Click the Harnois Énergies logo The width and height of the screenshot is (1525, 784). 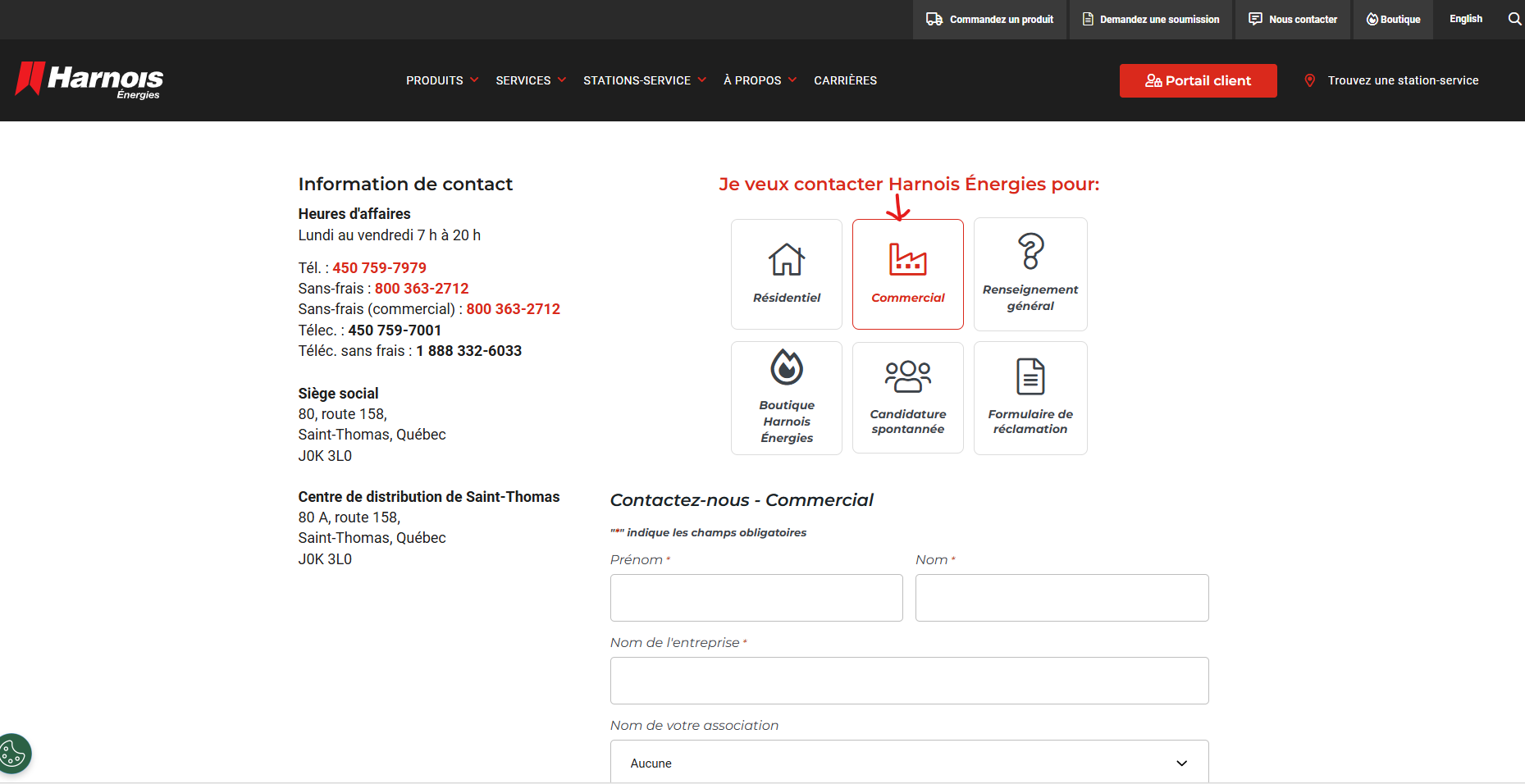89,80
